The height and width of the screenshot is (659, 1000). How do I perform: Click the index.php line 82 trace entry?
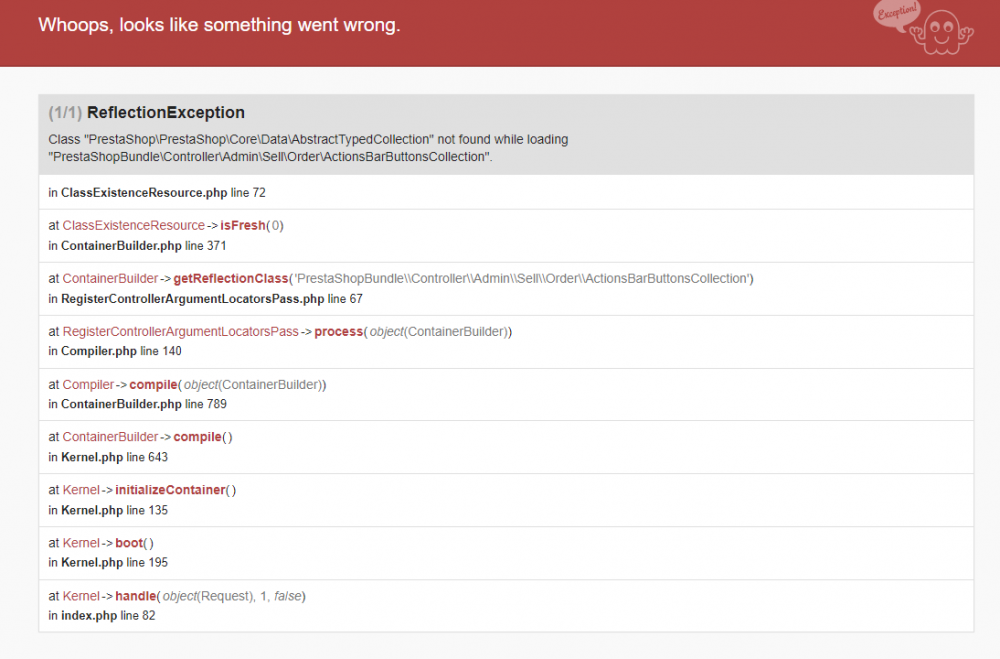[x=105, y=615]
